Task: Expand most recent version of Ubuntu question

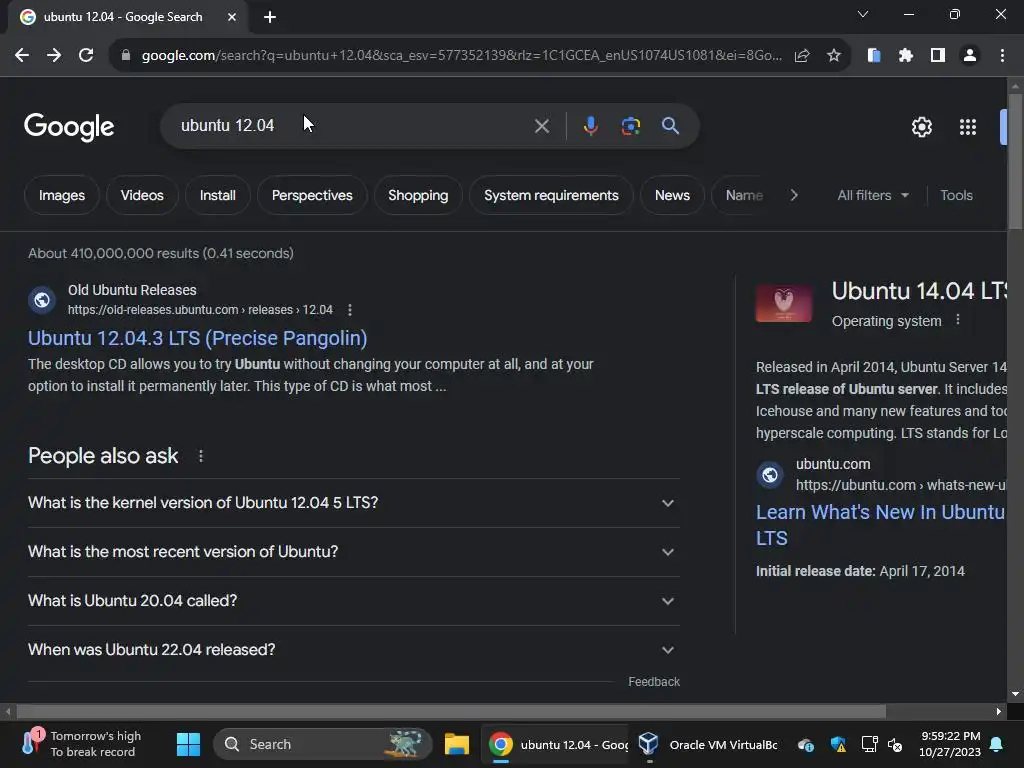Action: (353, 552)
